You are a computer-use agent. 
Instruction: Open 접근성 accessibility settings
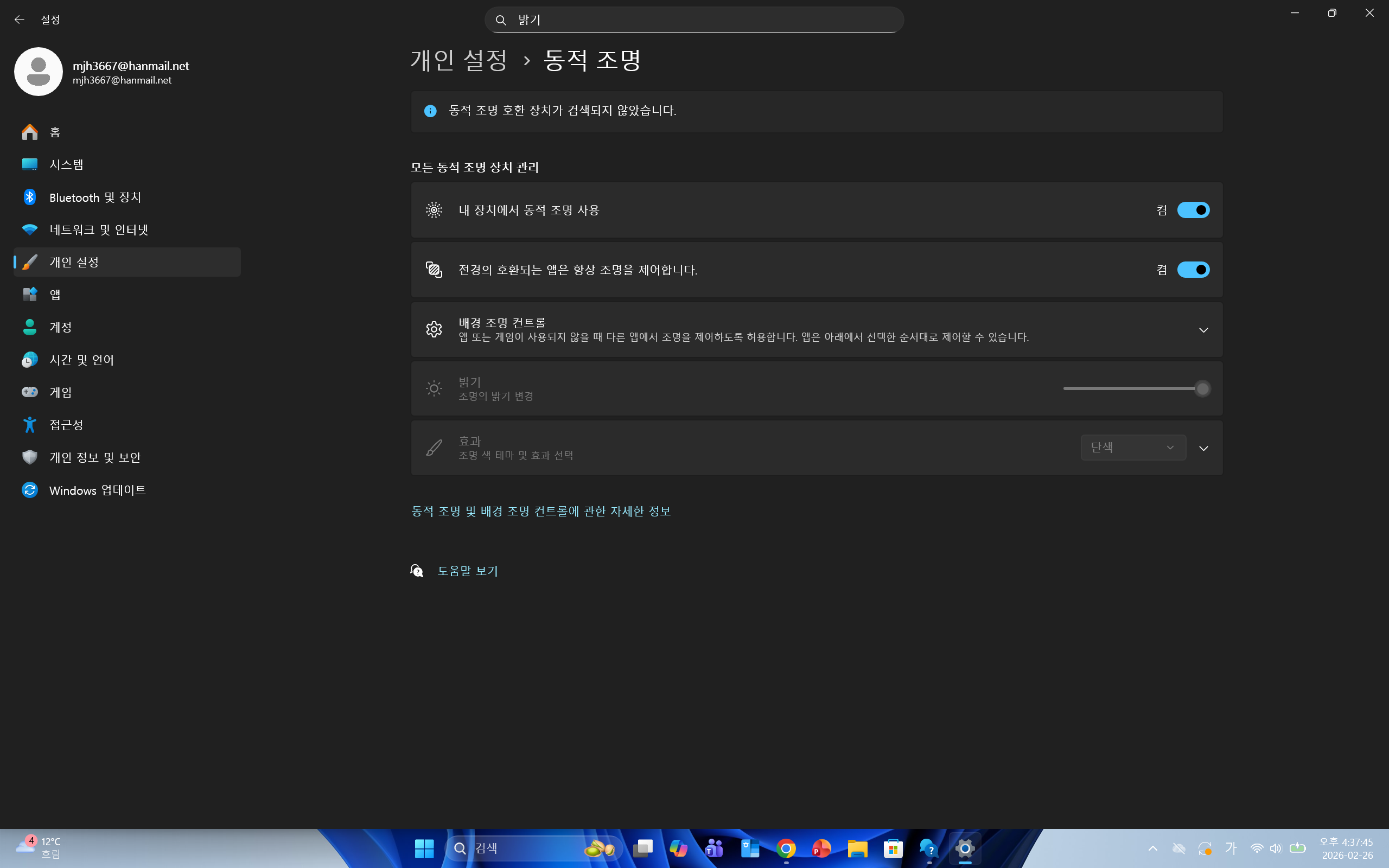[66, 425]
